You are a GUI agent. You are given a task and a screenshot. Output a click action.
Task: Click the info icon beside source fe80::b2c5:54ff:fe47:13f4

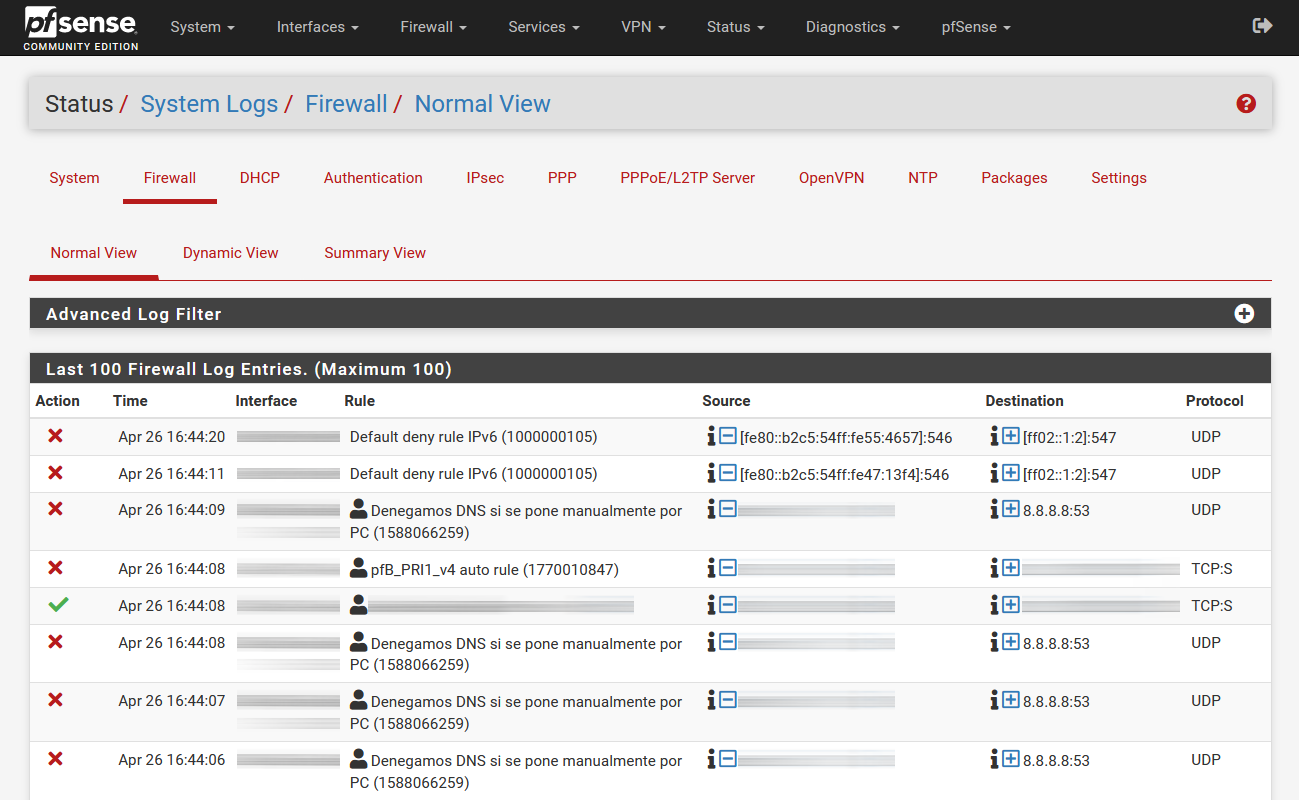(x=711, y=473)
